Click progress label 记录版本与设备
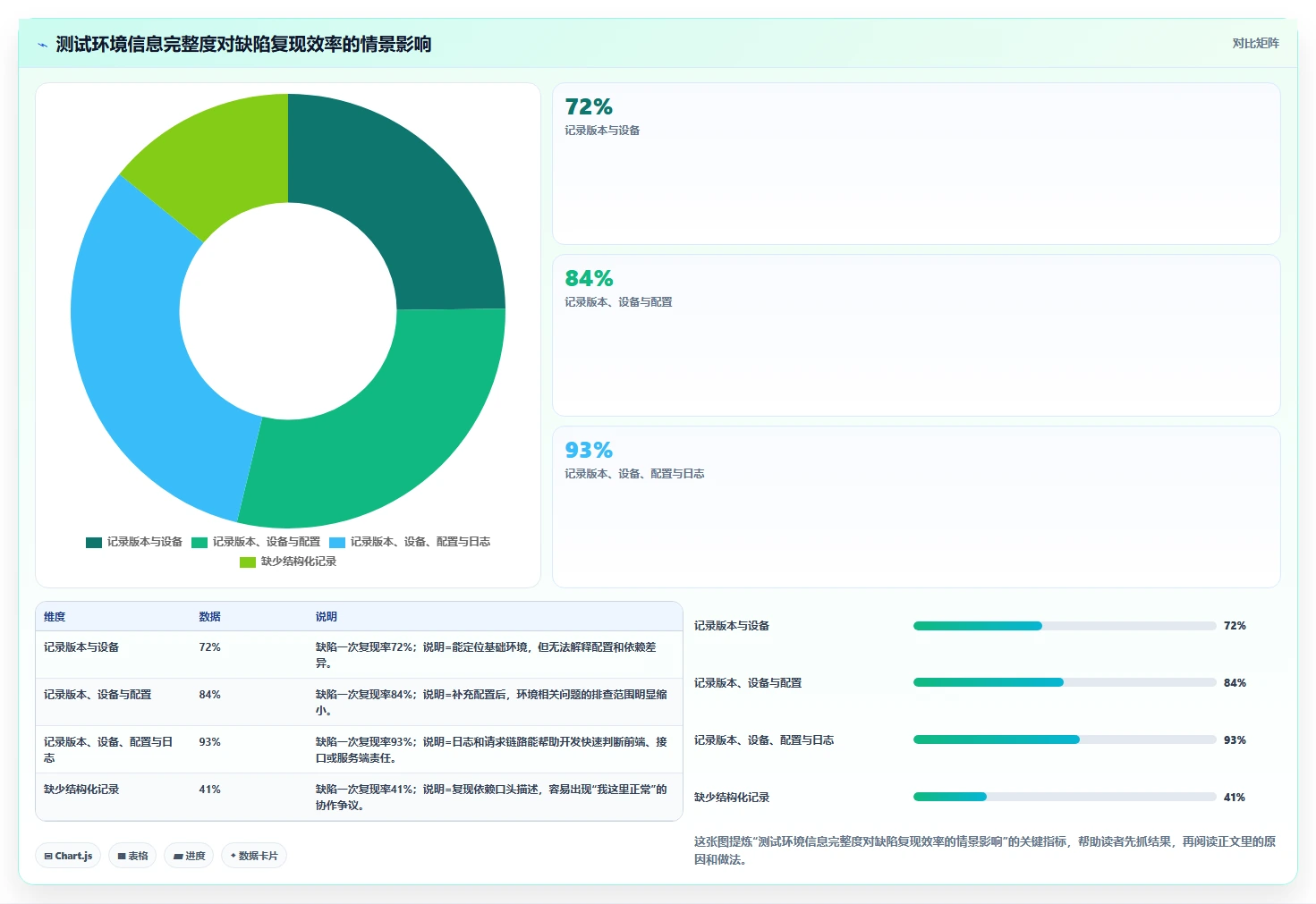Viewport: 1316px width, 904px height. pos(732,626)
